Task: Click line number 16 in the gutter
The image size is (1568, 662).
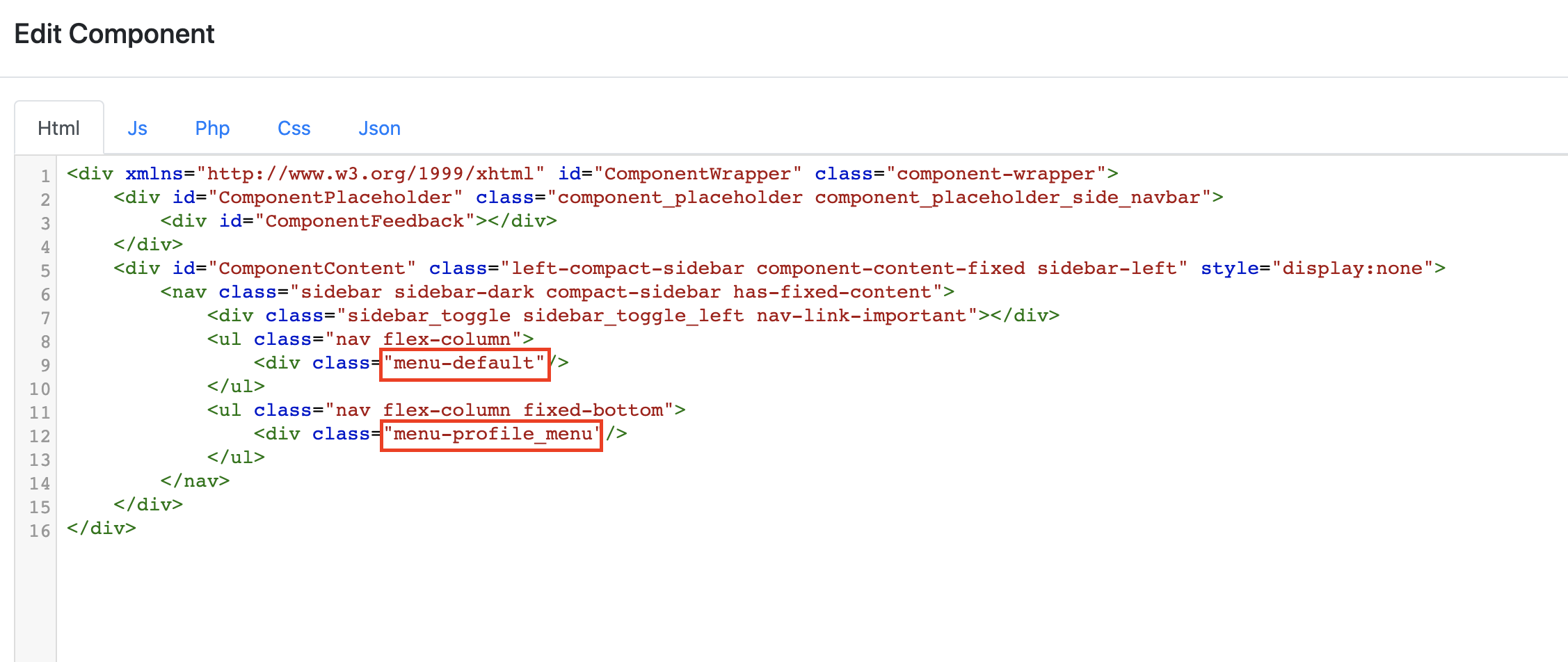Action: coord(40,530)
